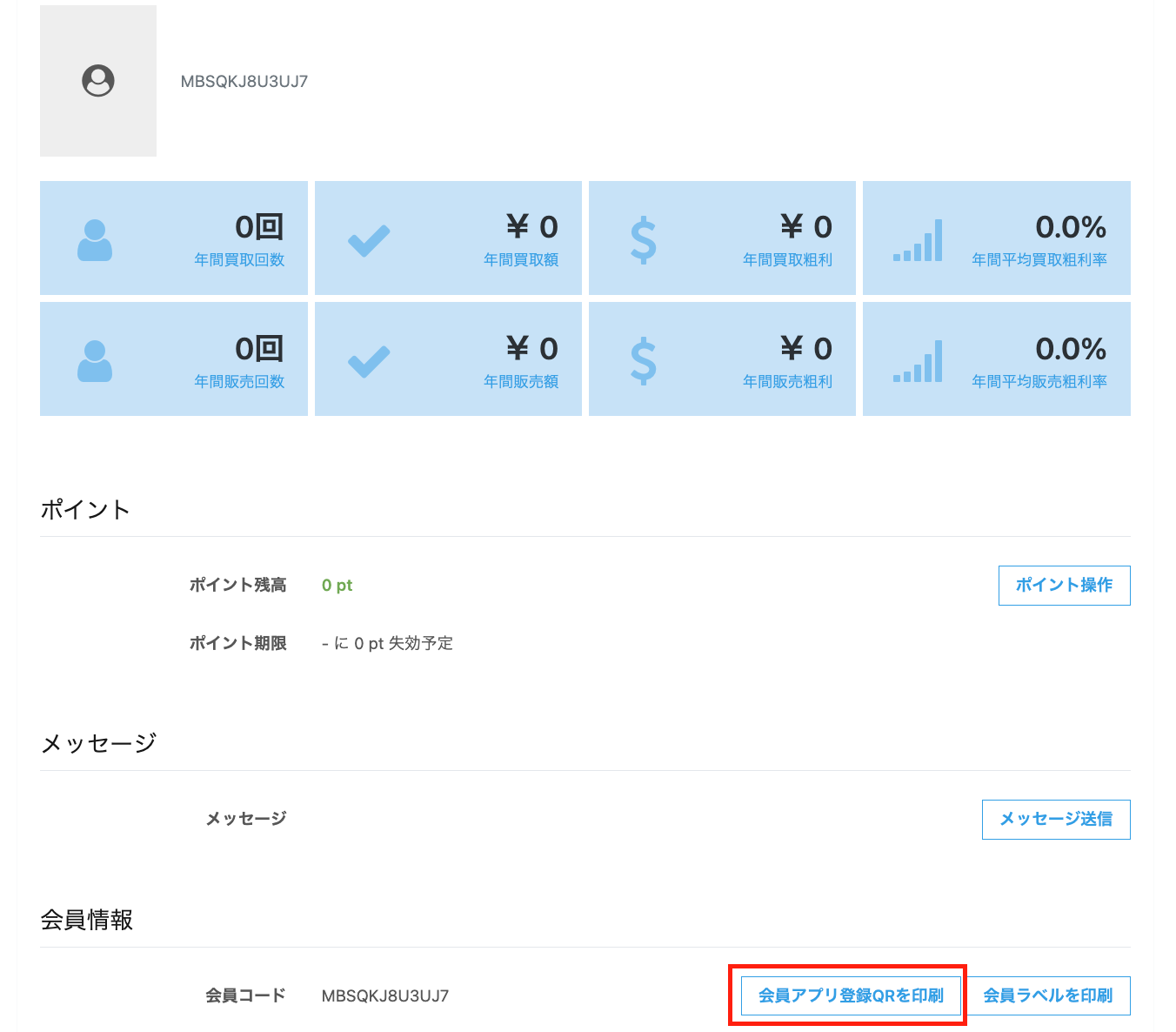
Task: Click the 年間販売粗利 label
Action: [x=787, y=381]
